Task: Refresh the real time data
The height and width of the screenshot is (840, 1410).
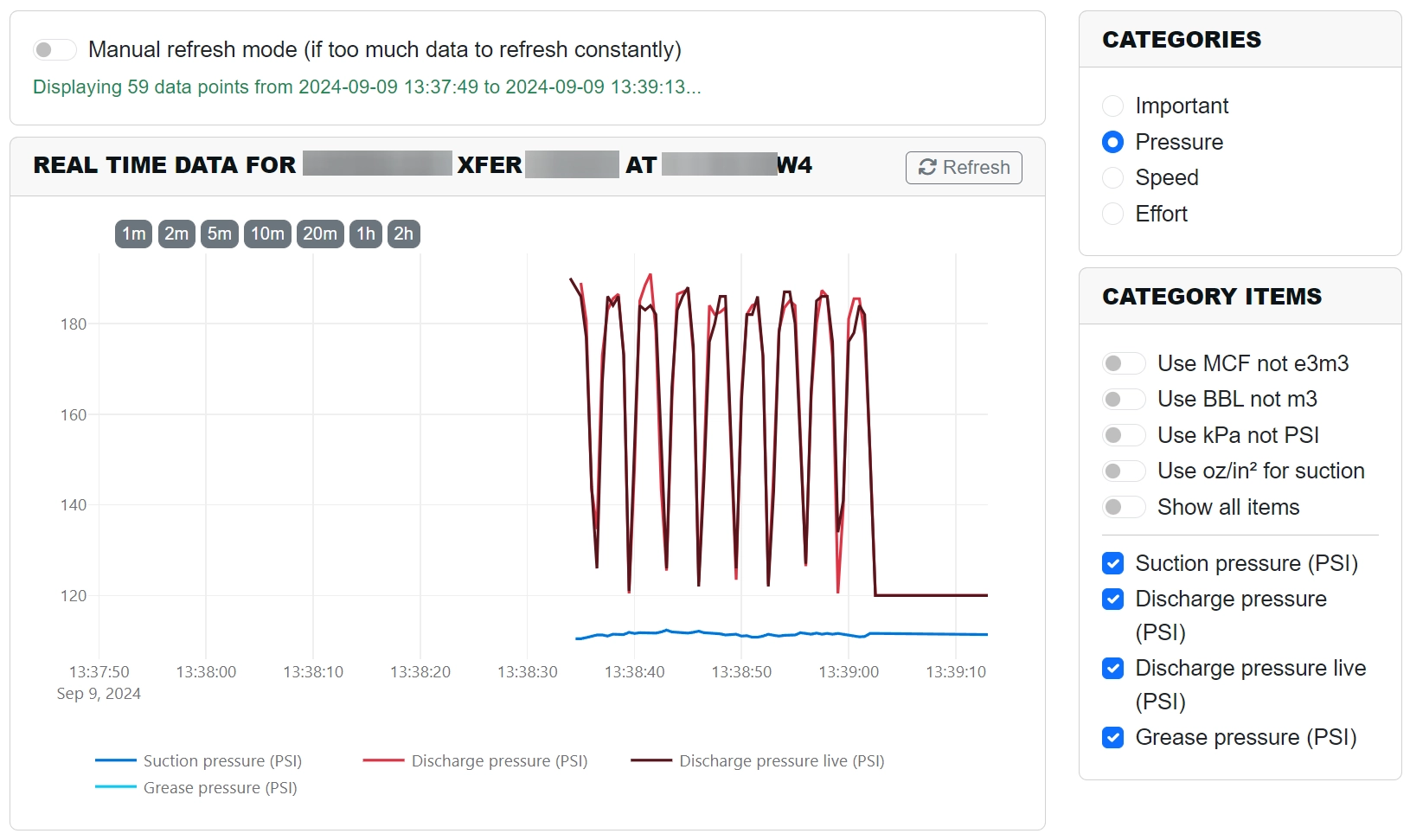Action: pos(963,167)
